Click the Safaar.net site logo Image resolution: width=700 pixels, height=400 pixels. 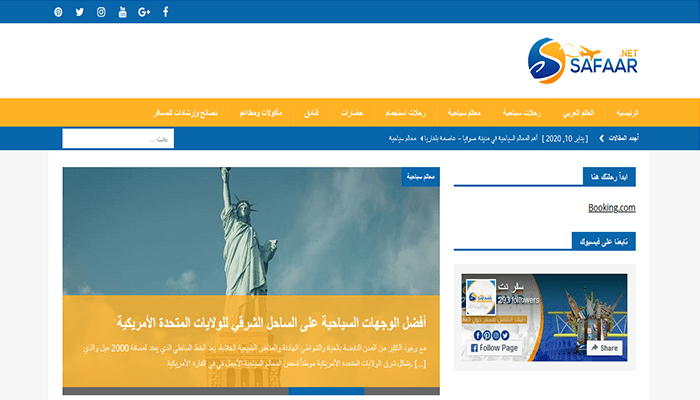click(583, 61)
